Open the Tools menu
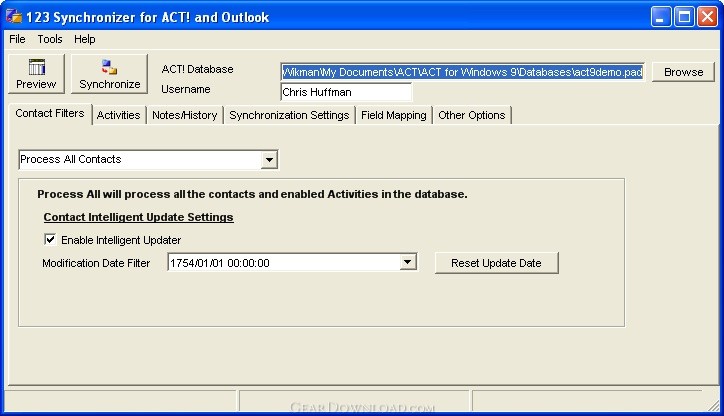Viewport: 724px width, 416px height. 50,39
